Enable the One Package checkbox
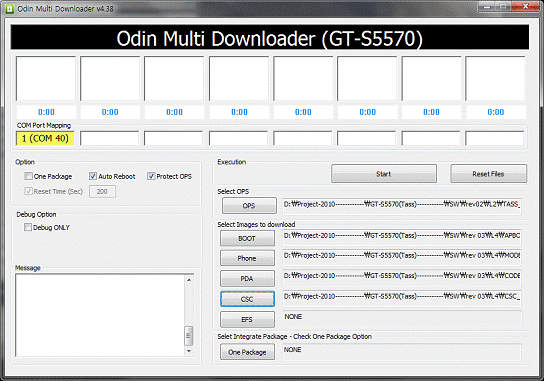The height and width of the screenshot is (381, 544). [x=28, y=176]
